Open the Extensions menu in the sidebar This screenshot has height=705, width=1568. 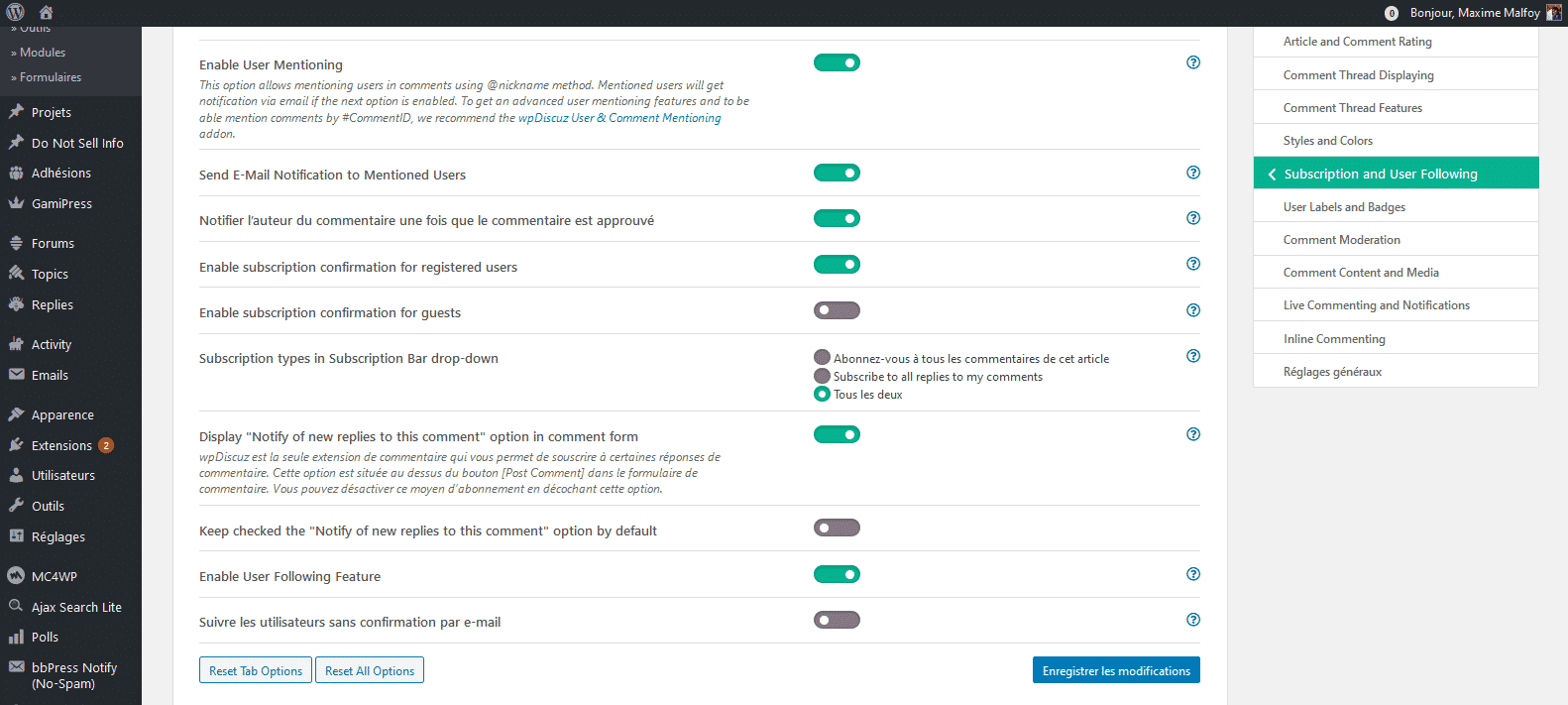coord(70,445)
